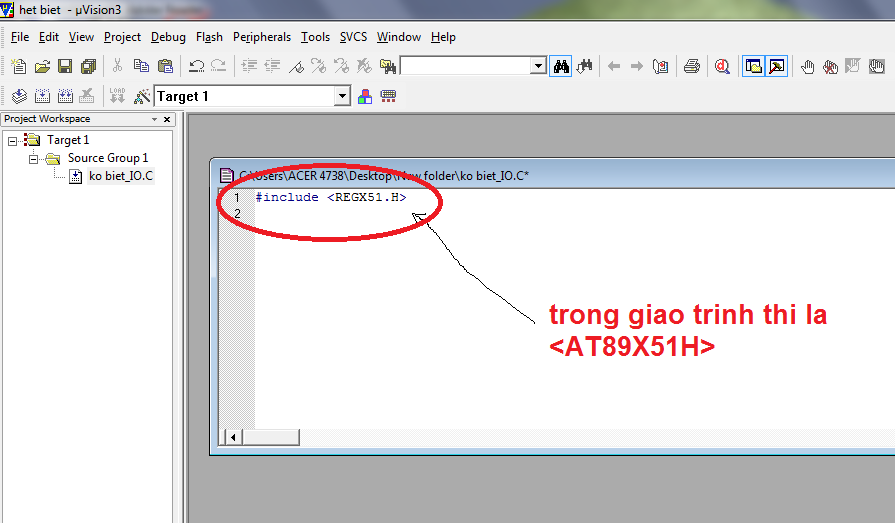The image size is (895, 523).
Task: Navigate forwards with right arrow
Action: [637, 66]
